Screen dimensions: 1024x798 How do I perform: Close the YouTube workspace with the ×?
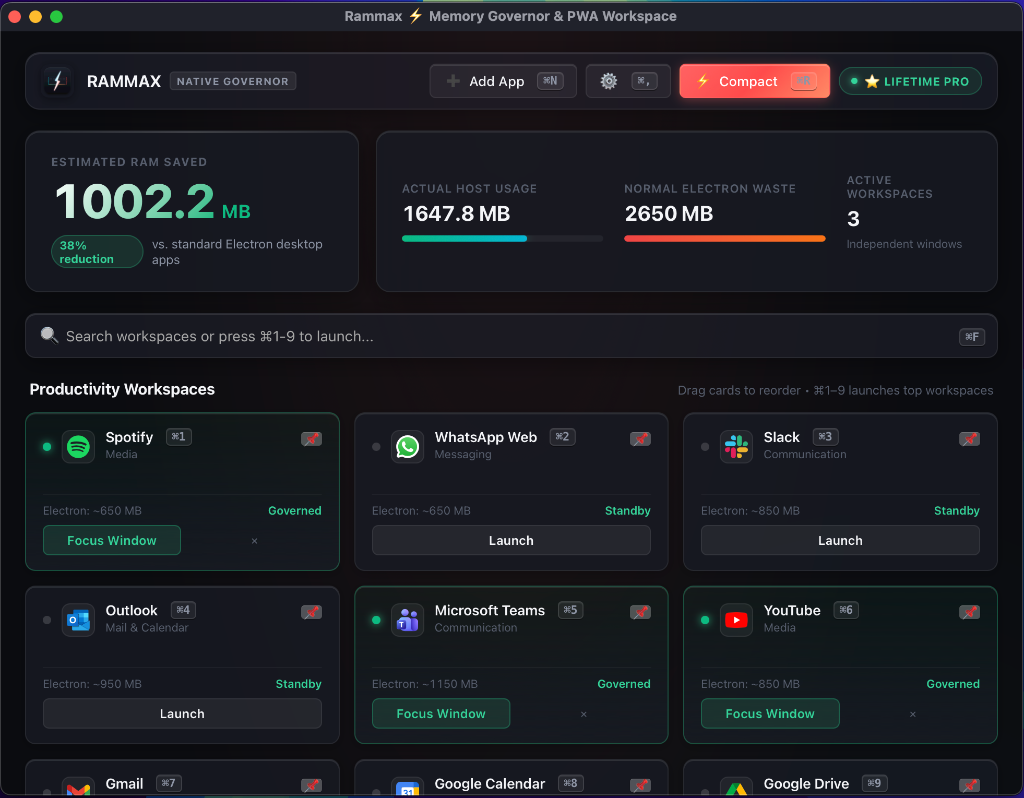coord(913,714)
